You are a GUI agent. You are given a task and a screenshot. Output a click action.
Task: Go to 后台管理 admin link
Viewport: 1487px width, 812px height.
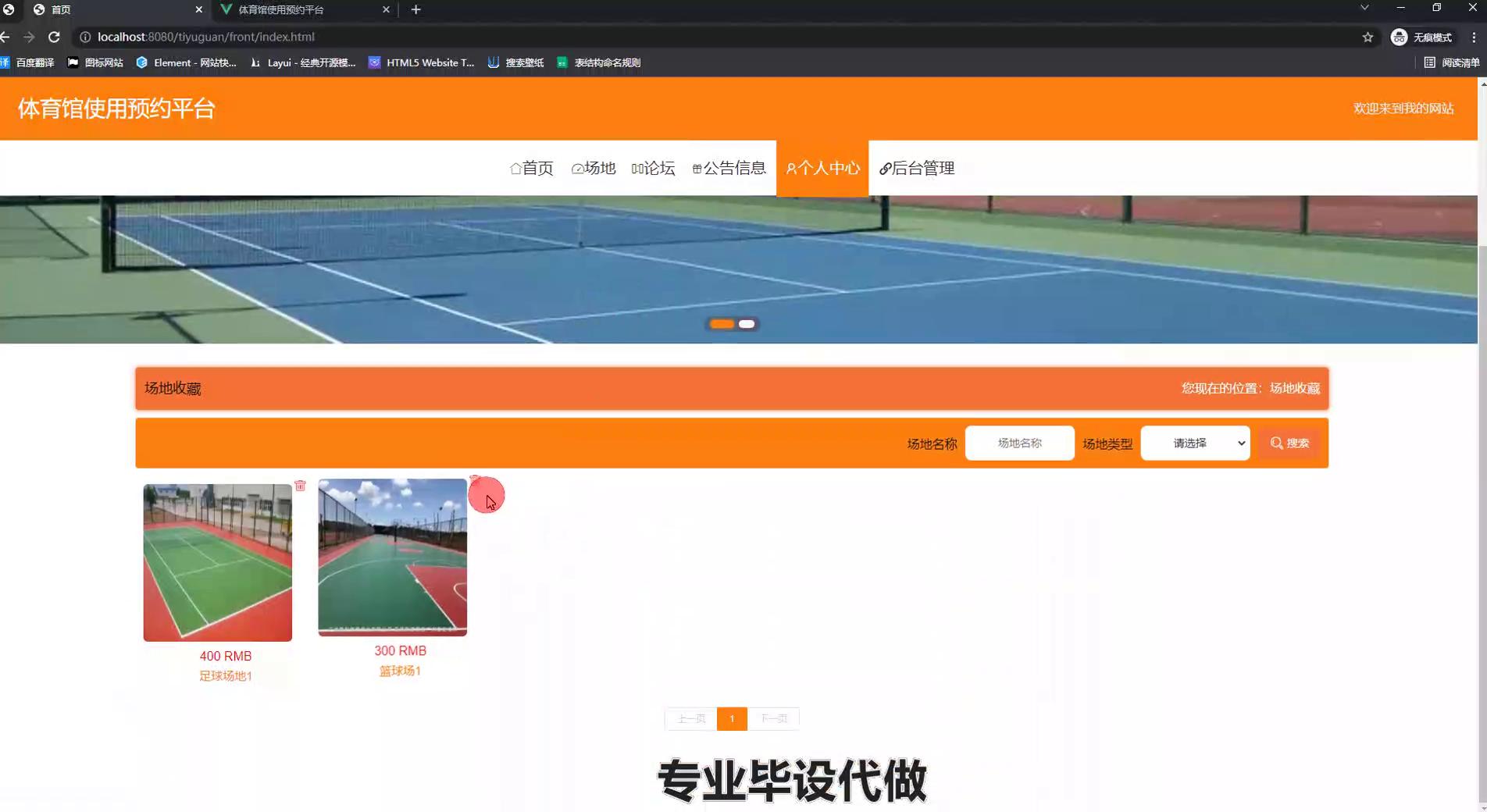coord(917,168)
